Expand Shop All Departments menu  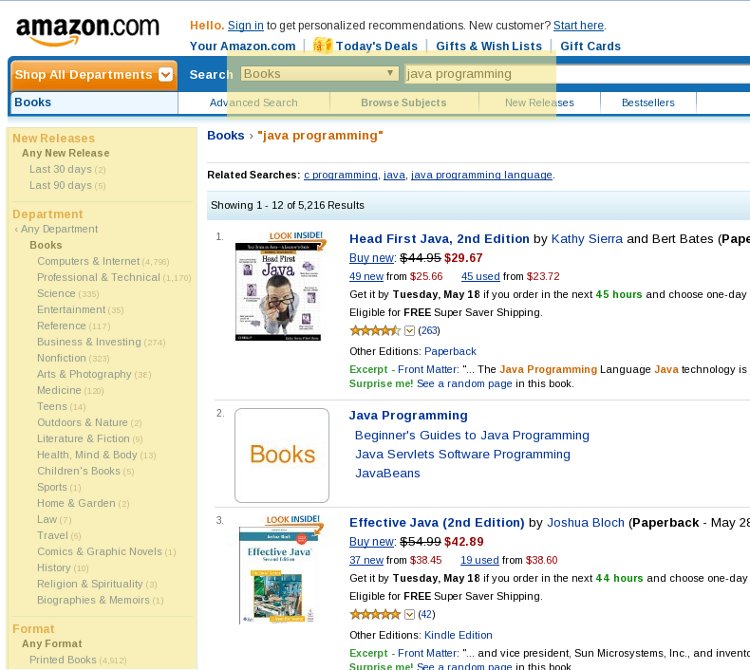[94, 75]
